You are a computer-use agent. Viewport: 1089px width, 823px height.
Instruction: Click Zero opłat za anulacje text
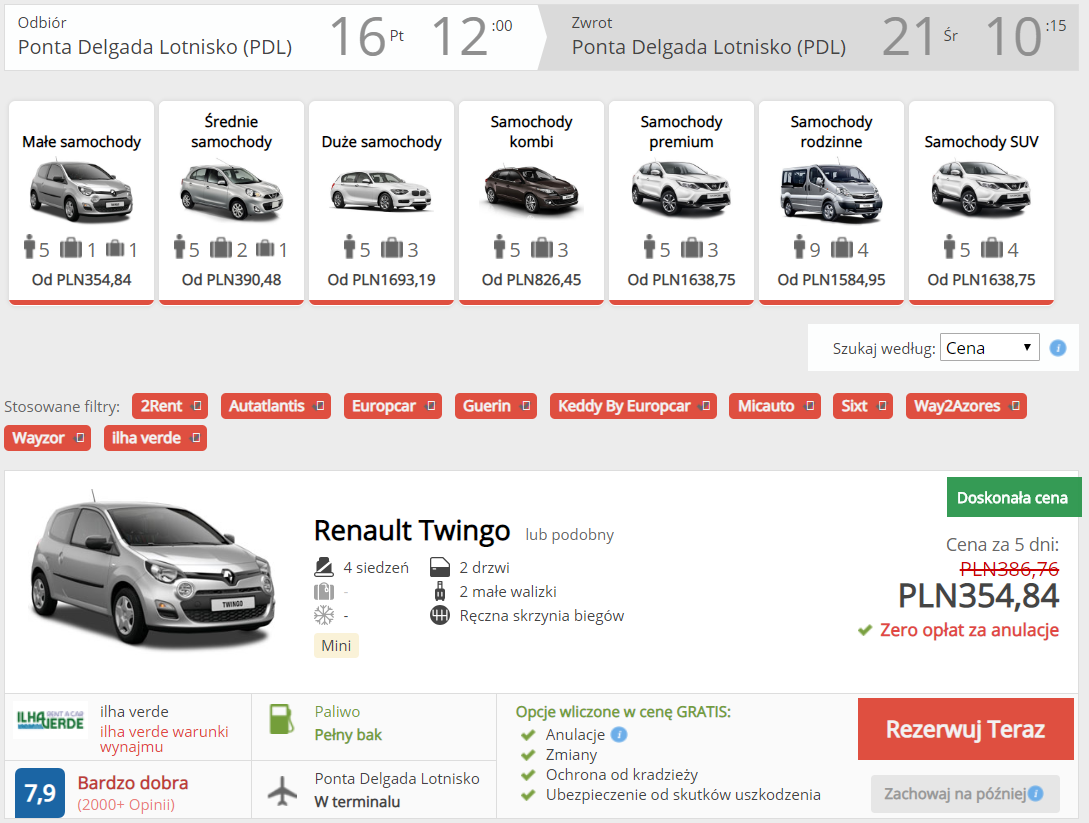tap(969, 630)
